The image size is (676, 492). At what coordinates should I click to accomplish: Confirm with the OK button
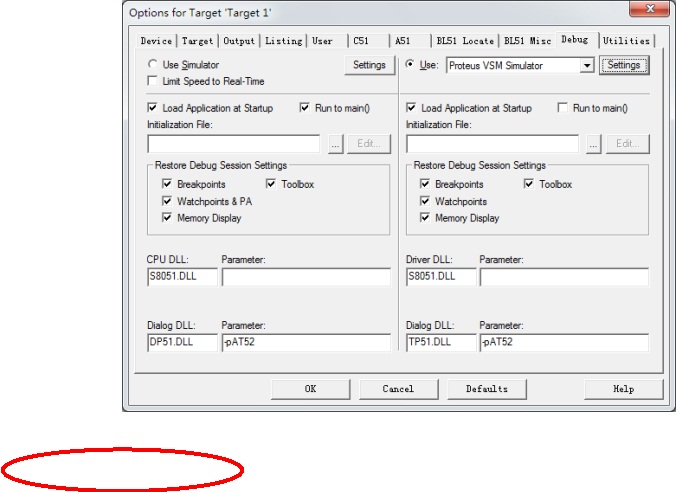310,389
